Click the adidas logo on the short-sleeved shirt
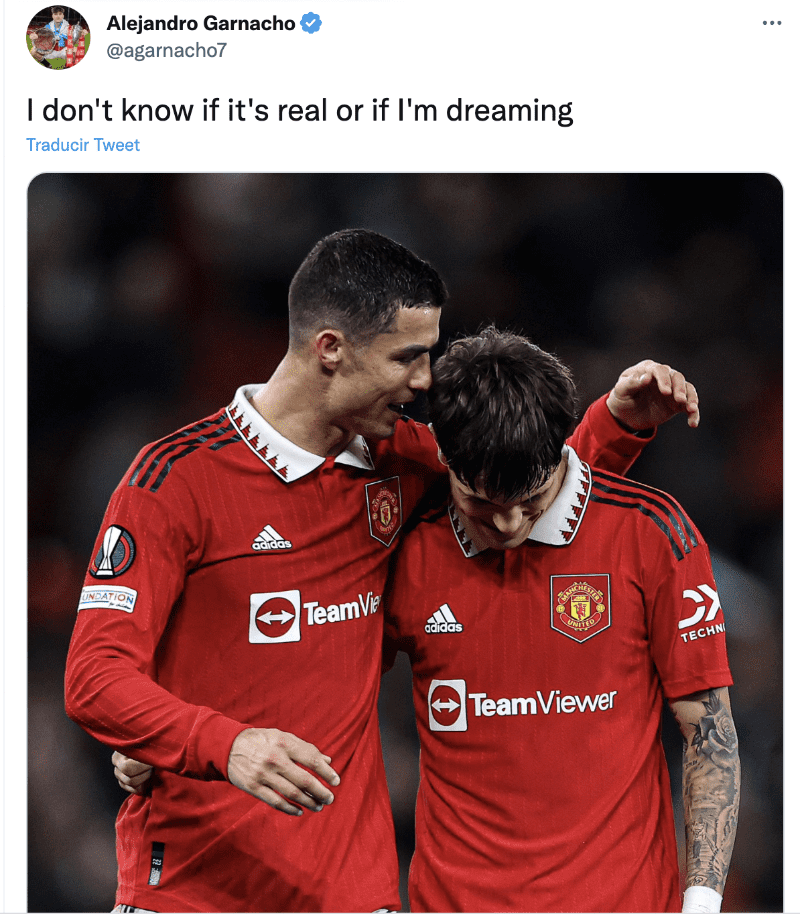The image size is (800, 914). pos(443,619)
